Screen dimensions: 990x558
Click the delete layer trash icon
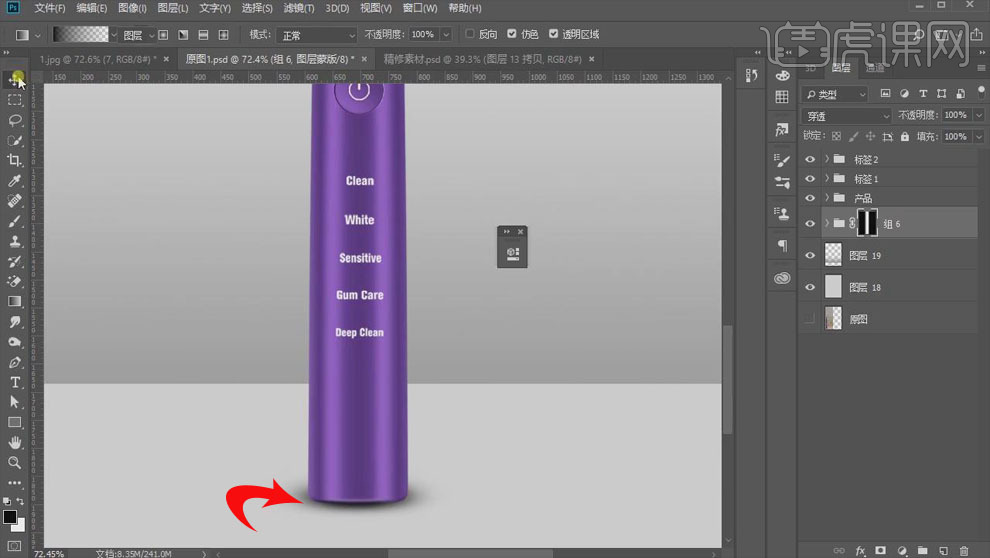(x=964, y=550)
